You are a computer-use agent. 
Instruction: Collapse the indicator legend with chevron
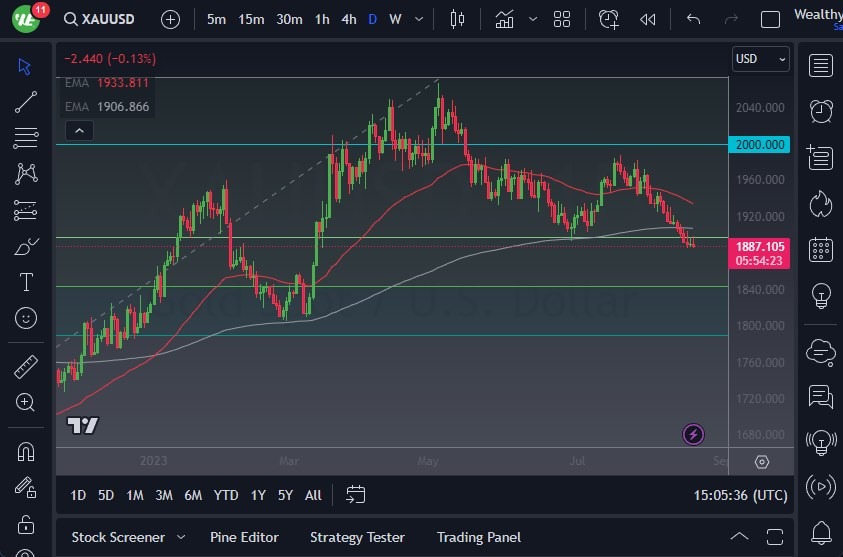click(x=78, y=130)
